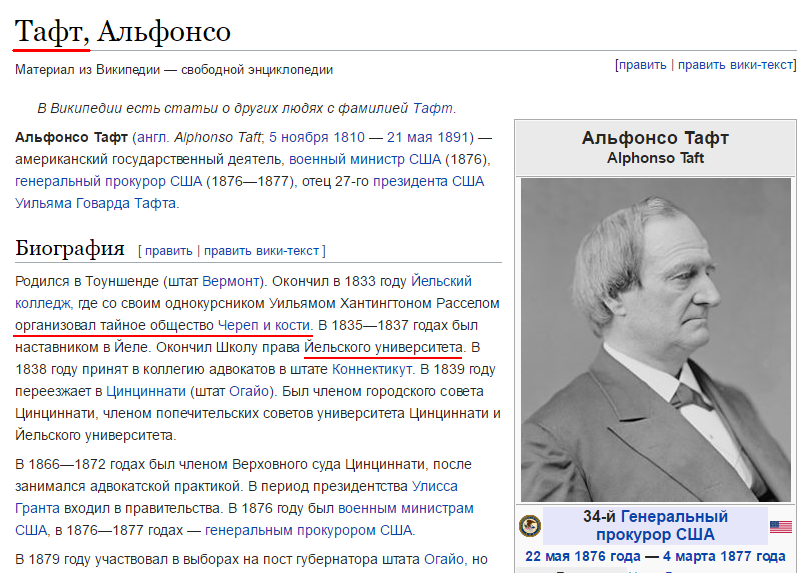Screen dimensions: 800x573
Task: Open the '1891' year link
Action: coord(454,137)
